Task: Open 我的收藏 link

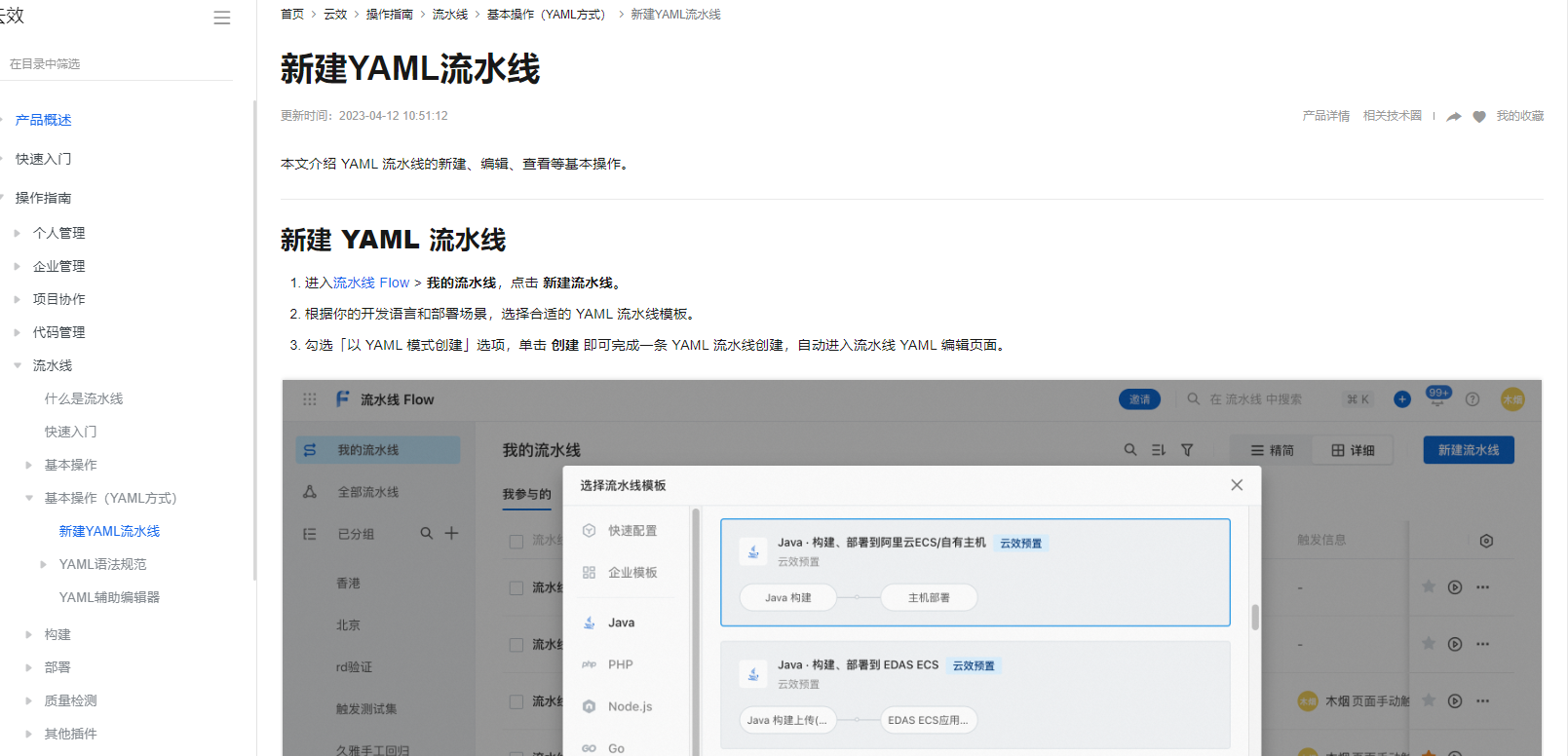Action: (1520, 116)
